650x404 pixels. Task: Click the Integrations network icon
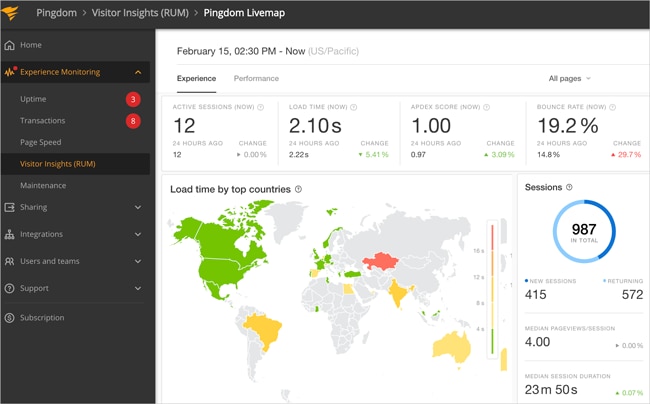pyautogui.click(x=9, y=235)
